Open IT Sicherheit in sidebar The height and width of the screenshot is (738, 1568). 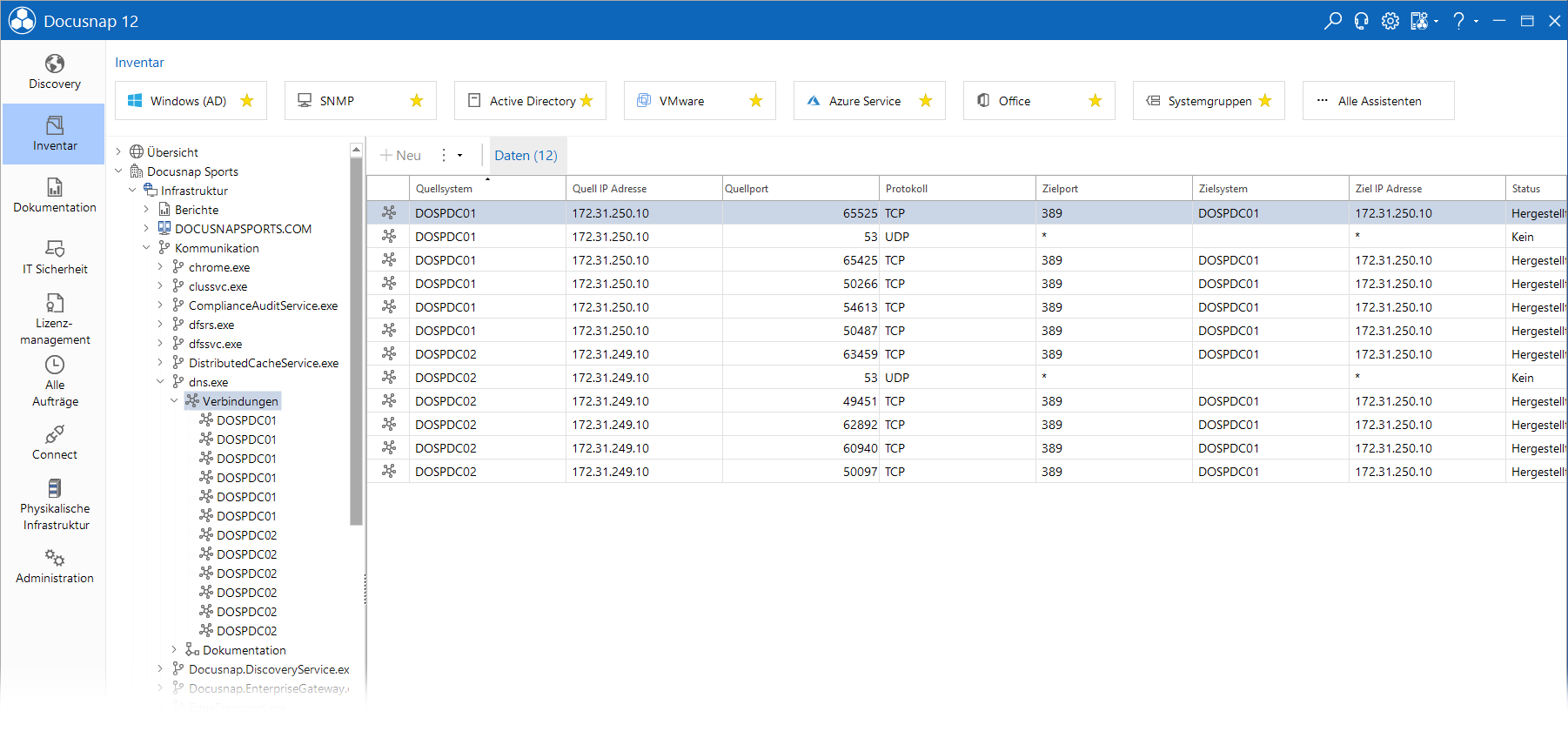pos(54,258)
